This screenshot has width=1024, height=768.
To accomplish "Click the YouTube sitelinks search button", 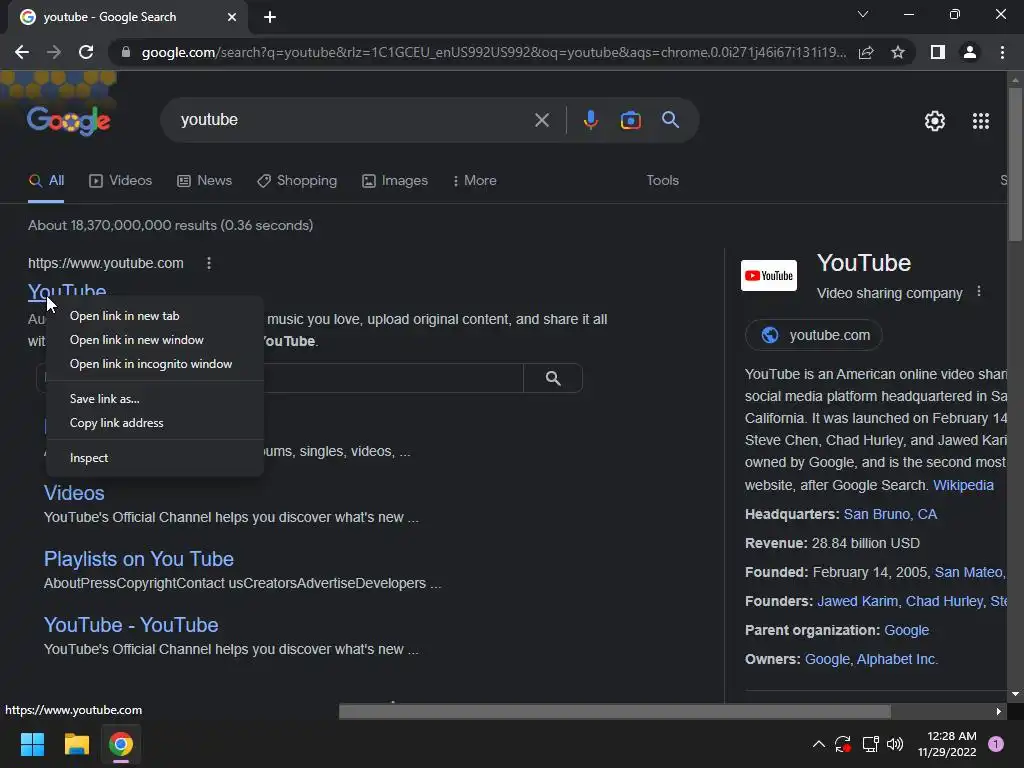I will coord(553,378).
